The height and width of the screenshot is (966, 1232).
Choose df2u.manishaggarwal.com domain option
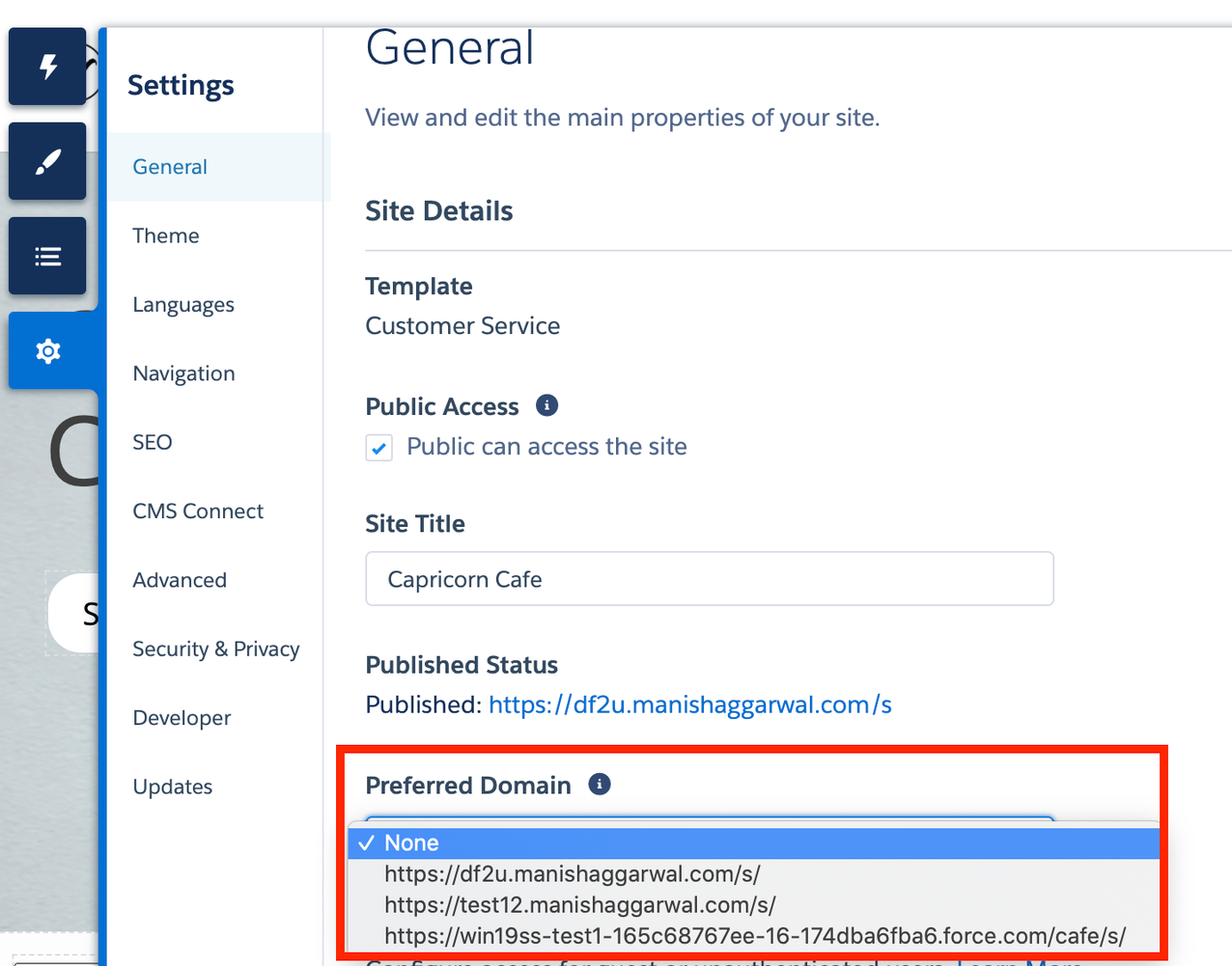(753, 873)
